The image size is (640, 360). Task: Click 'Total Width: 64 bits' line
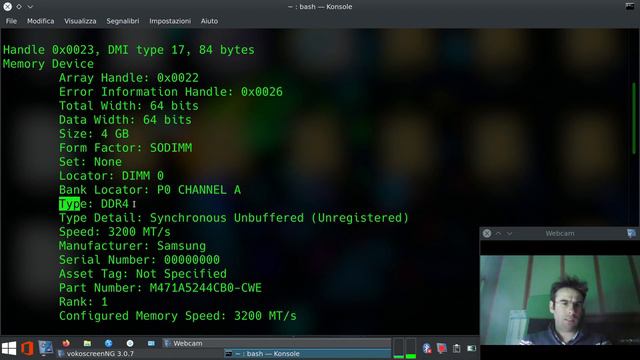click(x=129, y=106)
